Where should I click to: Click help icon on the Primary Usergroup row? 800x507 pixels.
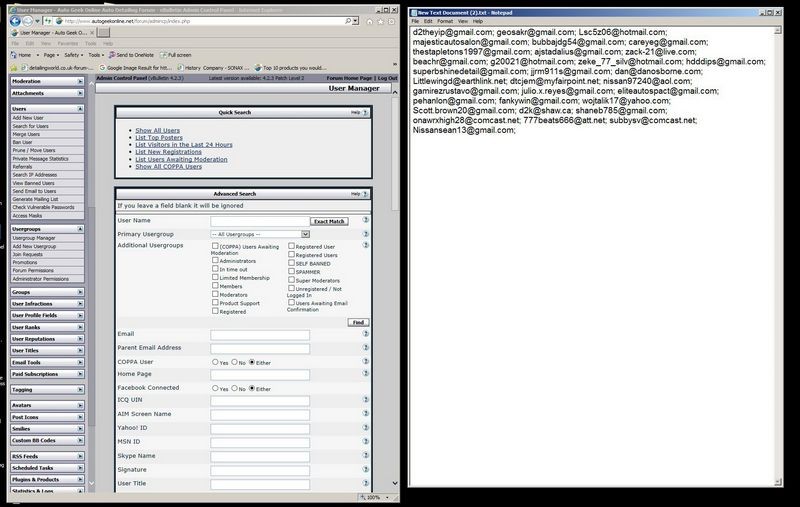point(365,234)
